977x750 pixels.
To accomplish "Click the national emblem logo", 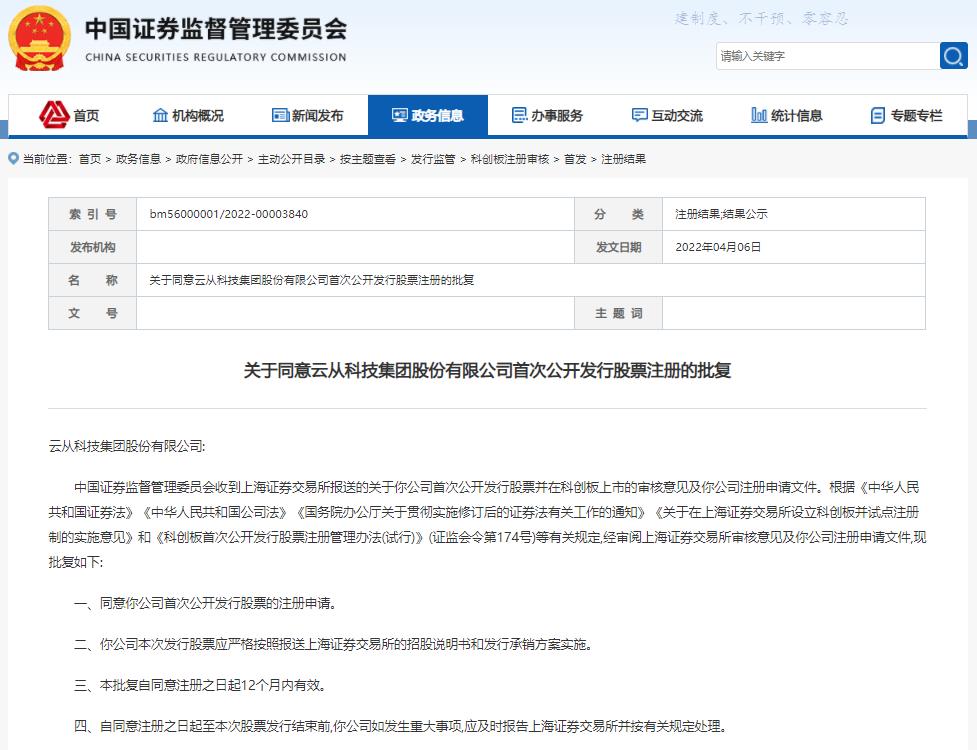I will point(39,39).
